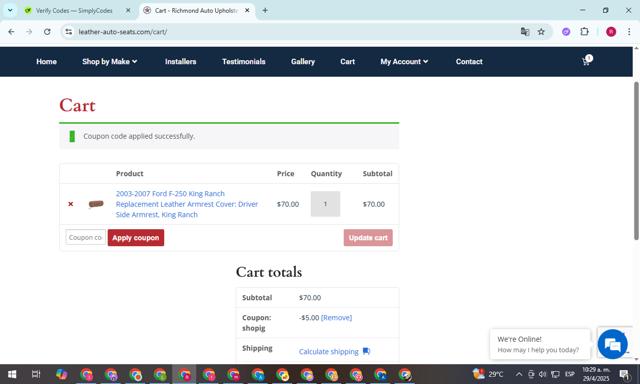This screenshot has height=384, width=640.
Task: Switch to the Verify Codes SimplyCodes tab
Action: point(73,11)
